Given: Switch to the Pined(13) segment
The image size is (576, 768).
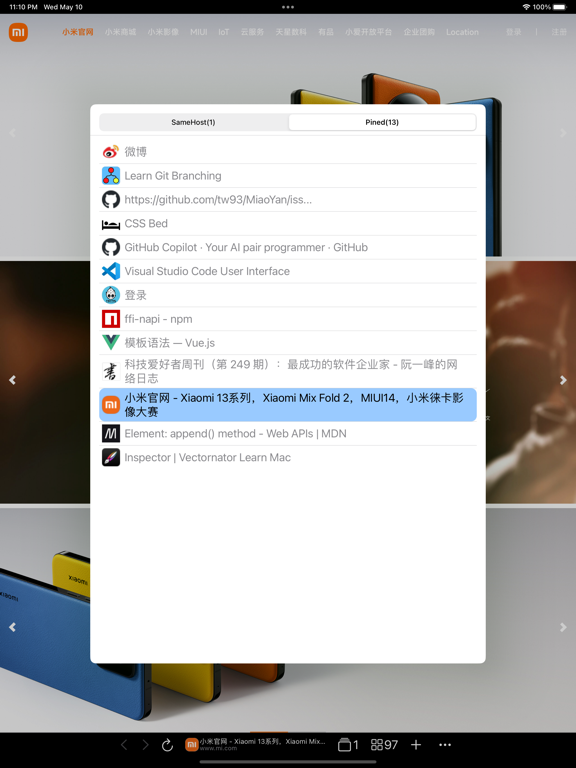Looking at the screenshot, I should (x=382, y=122).
